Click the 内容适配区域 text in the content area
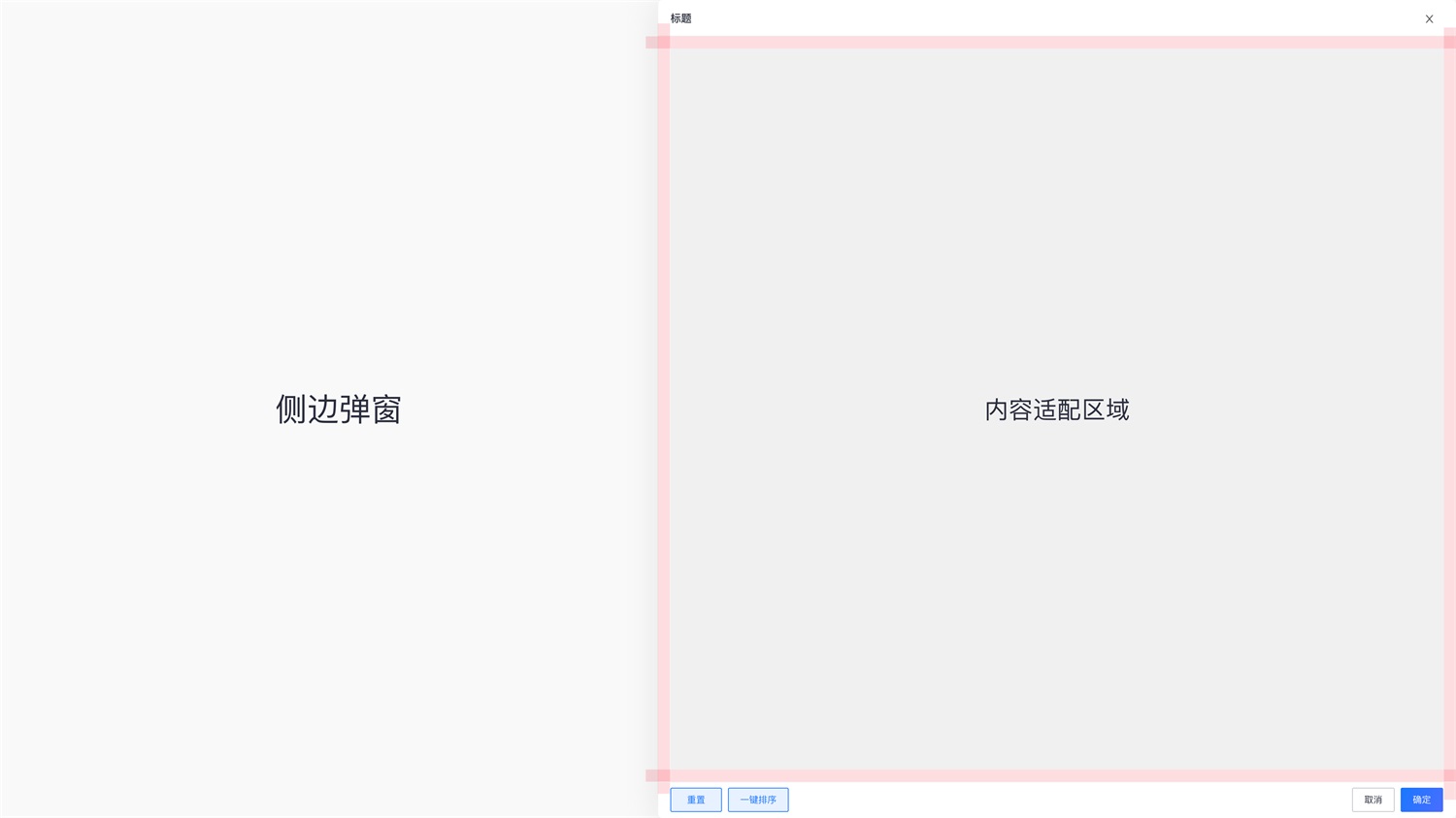 (x=1056, y=409)
